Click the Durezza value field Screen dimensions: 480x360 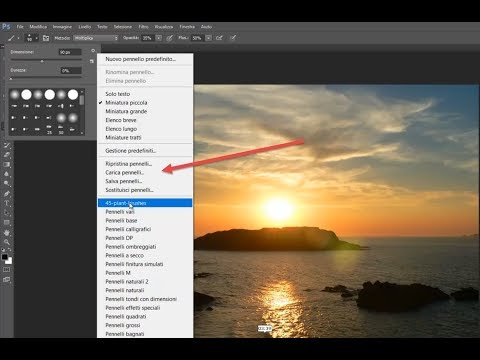click(71, 71)
